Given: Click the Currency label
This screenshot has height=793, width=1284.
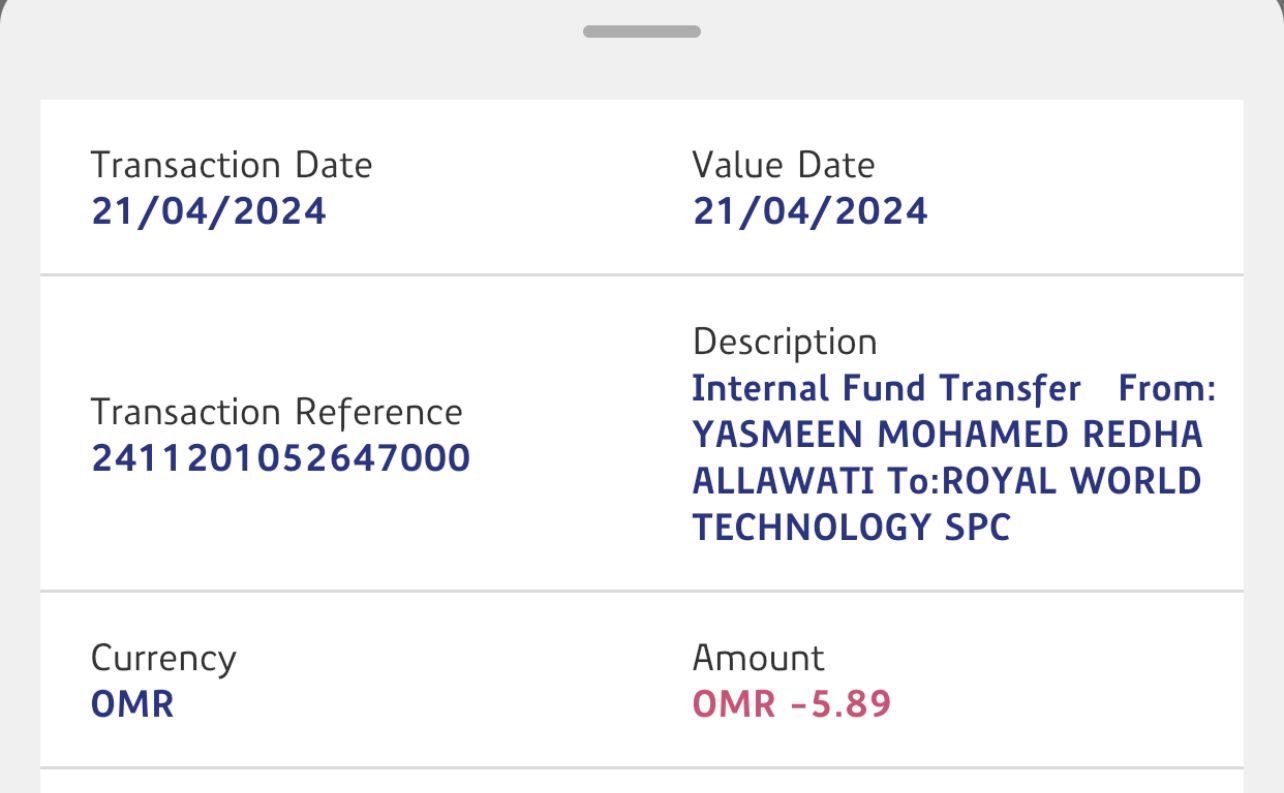Looking at the screenshot, I should (163, 658).
